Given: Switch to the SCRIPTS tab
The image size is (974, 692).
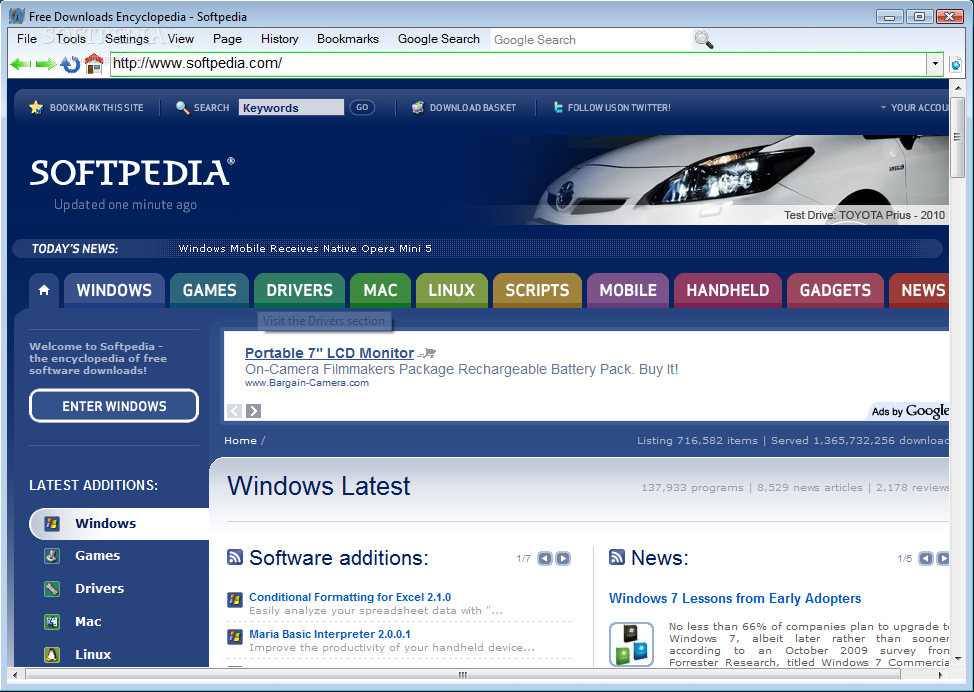Looking at the screenshot, I should pos(537,290).
